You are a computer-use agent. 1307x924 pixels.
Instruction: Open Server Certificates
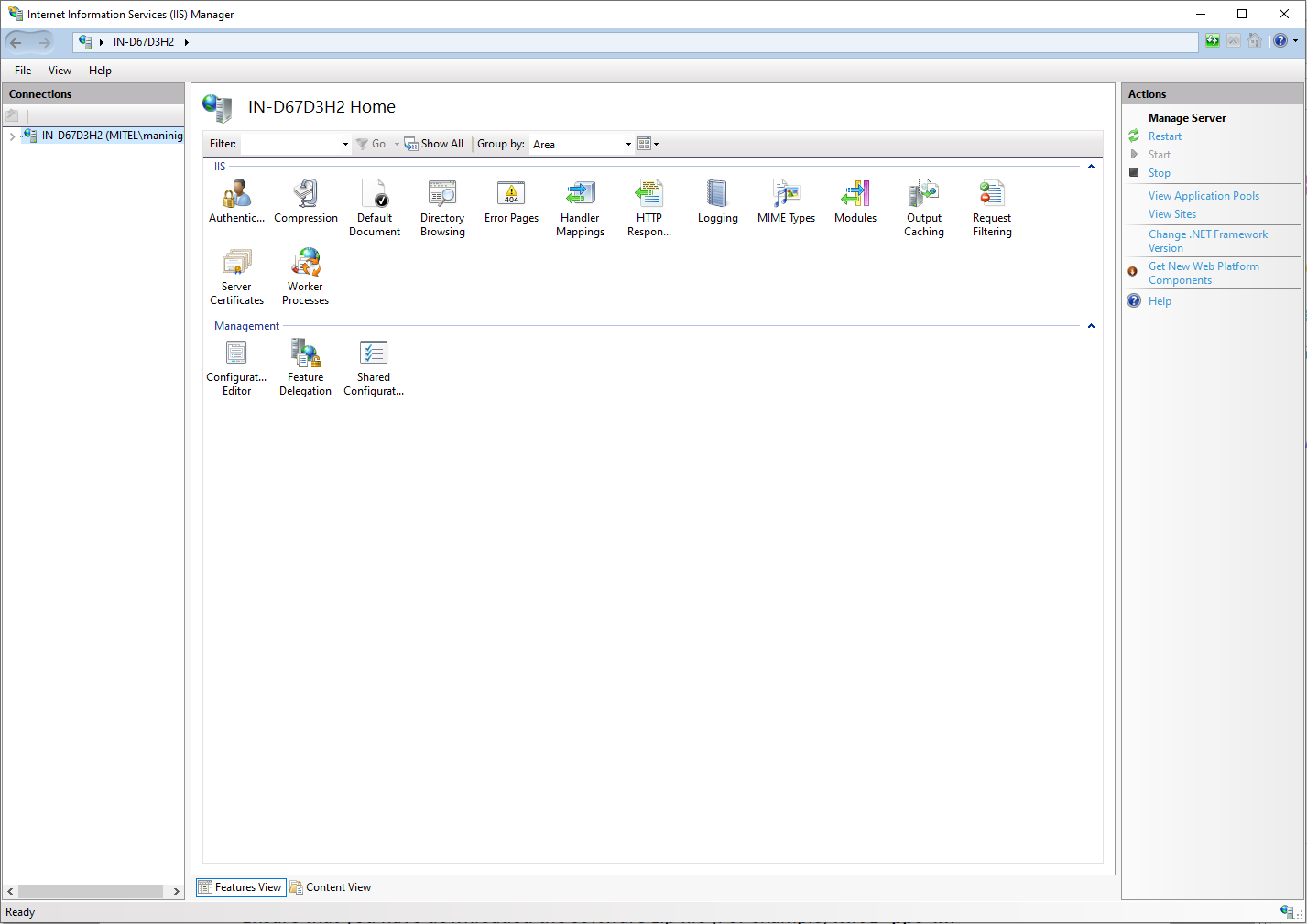click(x=236, y=277)
